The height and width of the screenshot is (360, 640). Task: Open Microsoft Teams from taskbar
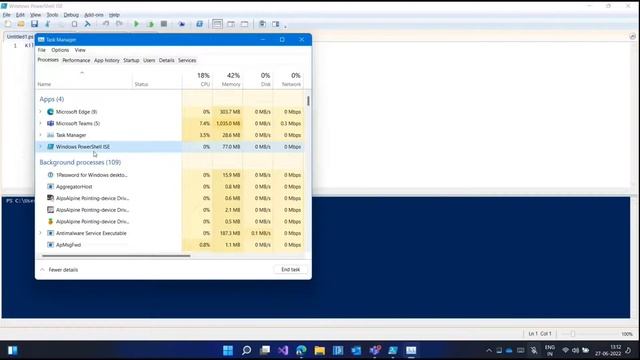(x=375, y=350)
